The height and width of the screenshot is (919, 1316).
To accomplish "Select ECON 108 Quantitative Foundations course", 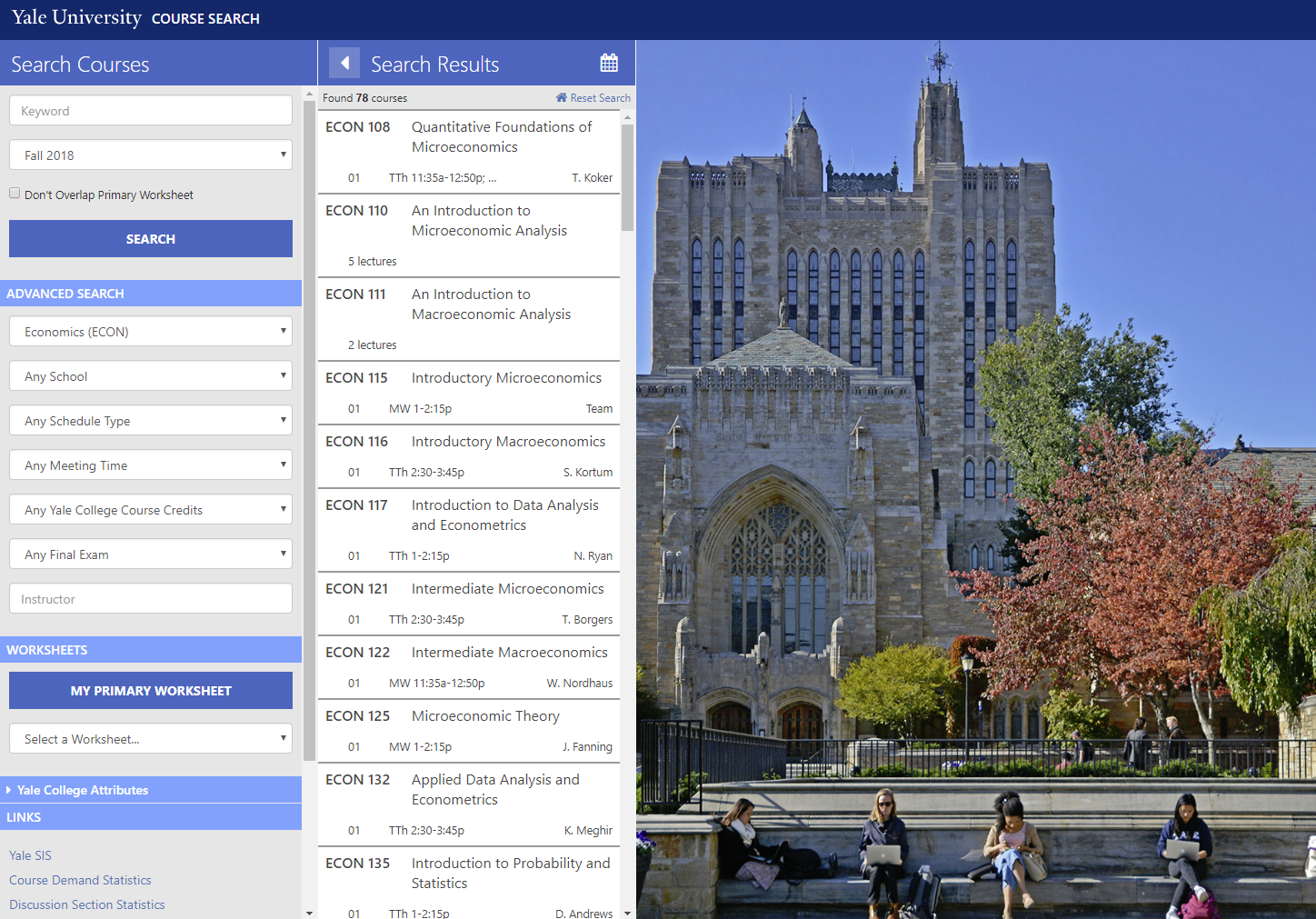I will pyautogui.click(x=469, y=152).
